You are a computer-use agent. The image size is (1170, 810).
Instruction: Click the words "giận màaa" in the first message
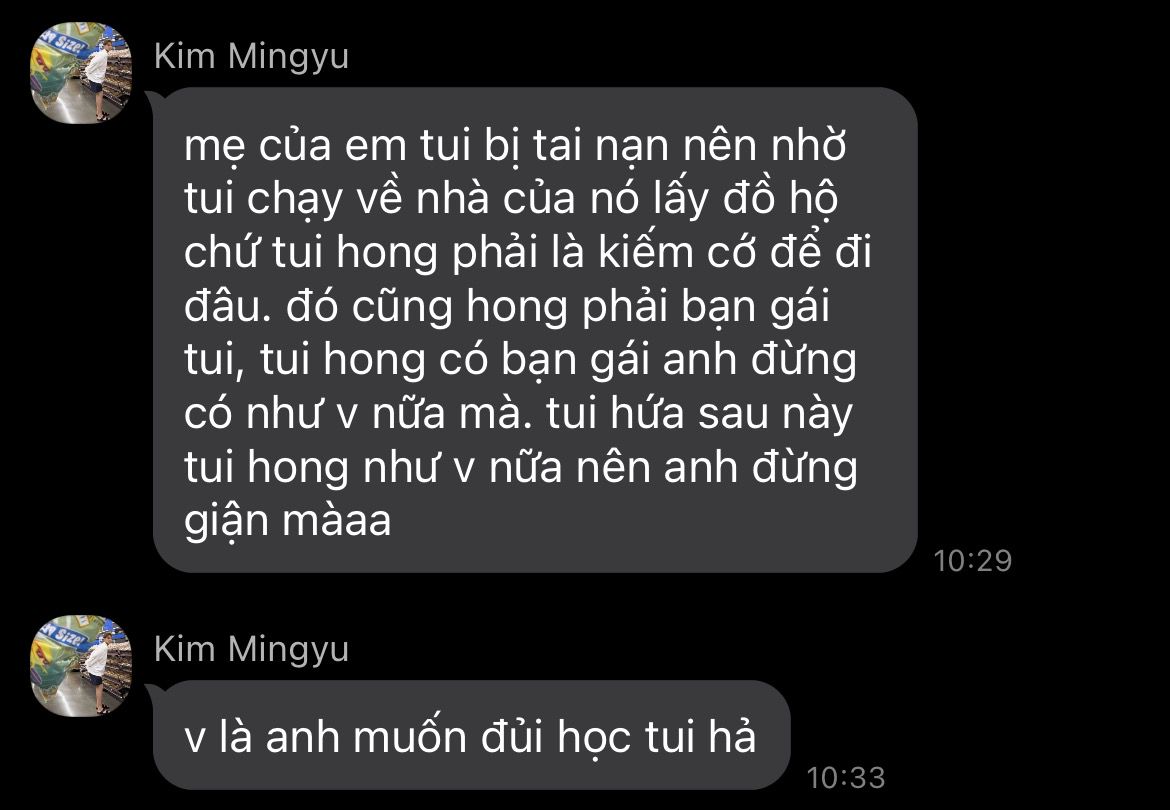[287, 521]
